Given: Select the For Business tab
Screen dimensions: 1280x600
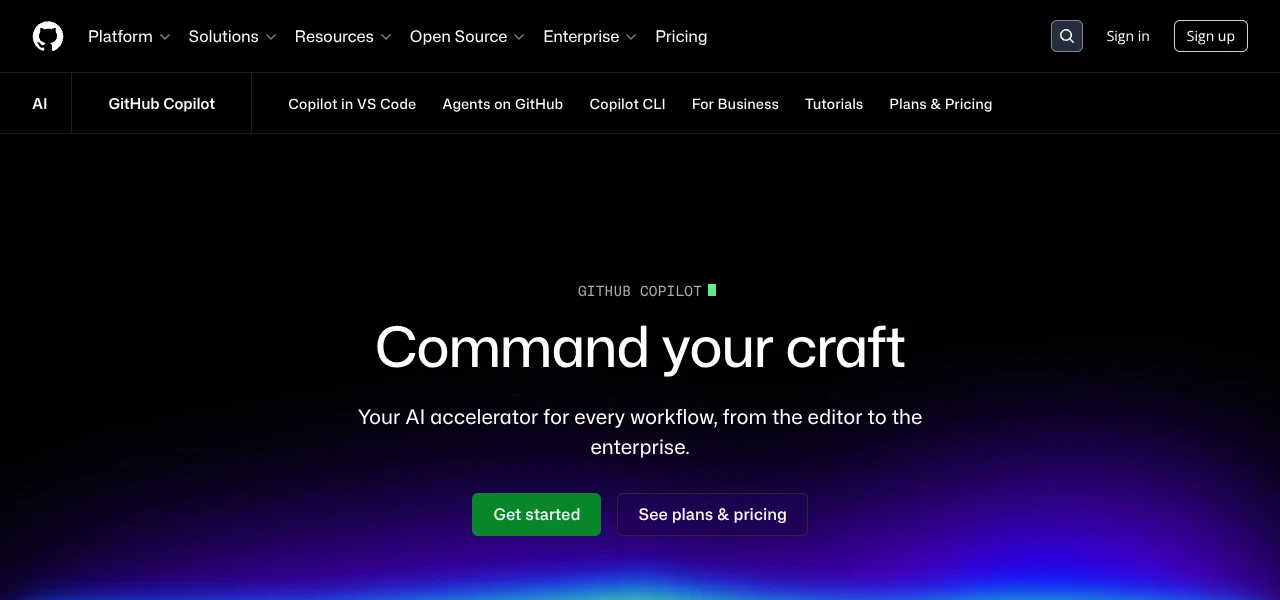Looking at the screenshot, I should pos(735,104).
